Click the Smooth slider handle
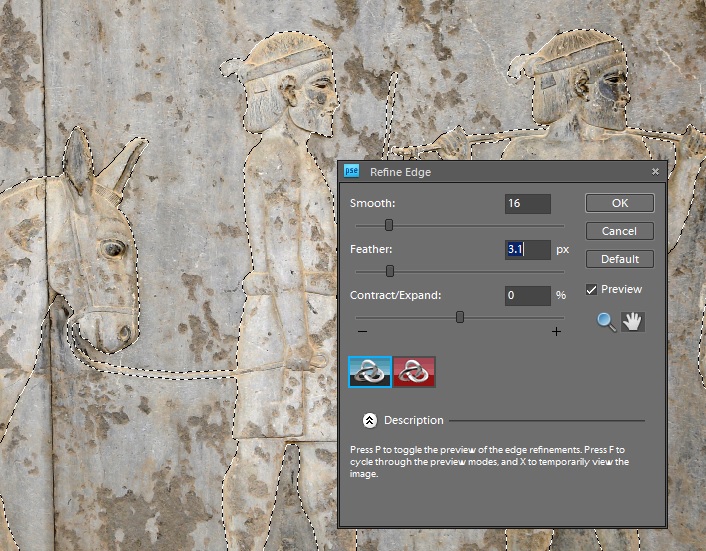Viewport: 706px width, 551px height. coord(389,225)
